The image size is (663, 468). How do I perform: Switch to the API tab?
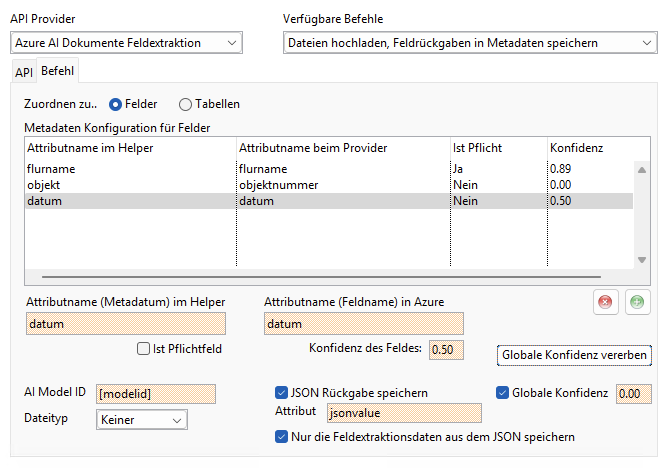(x=23, y=72)
